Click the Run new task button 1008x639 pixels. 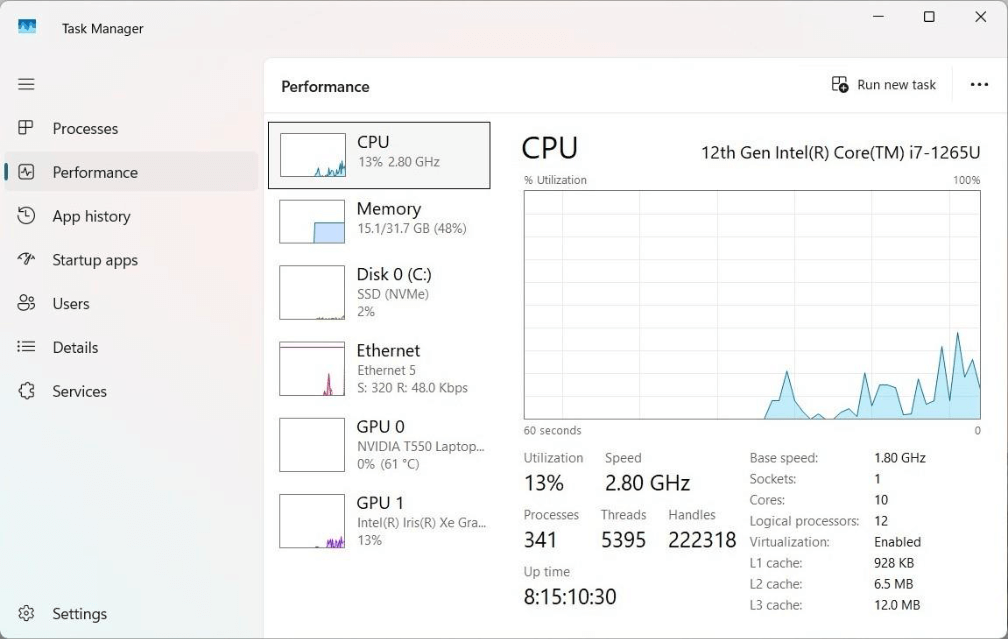click(x=884, y=85)
